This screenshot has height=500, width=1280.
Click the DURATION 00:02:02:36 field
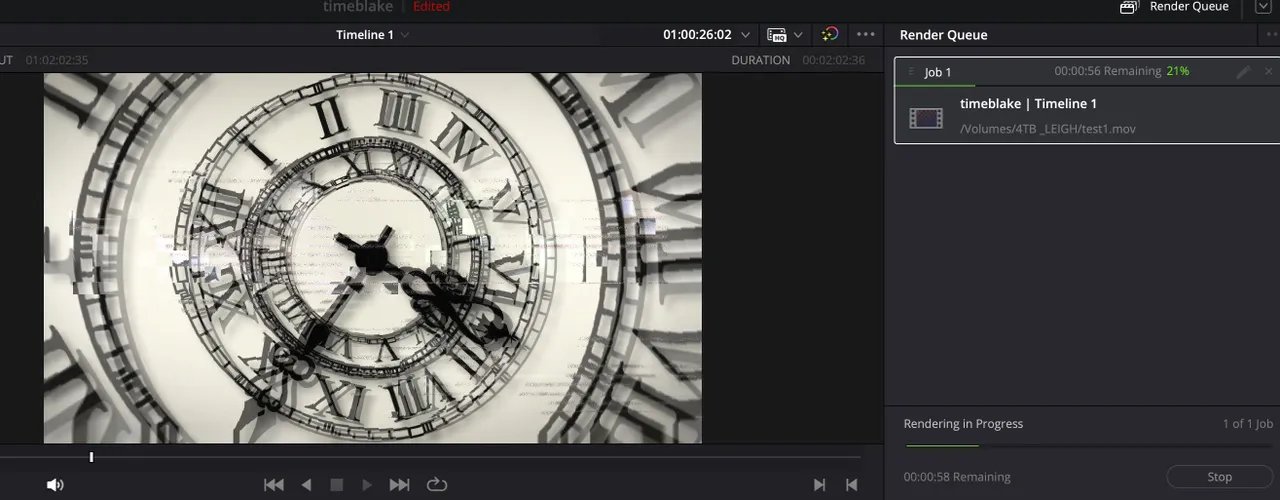coord(798,60)
